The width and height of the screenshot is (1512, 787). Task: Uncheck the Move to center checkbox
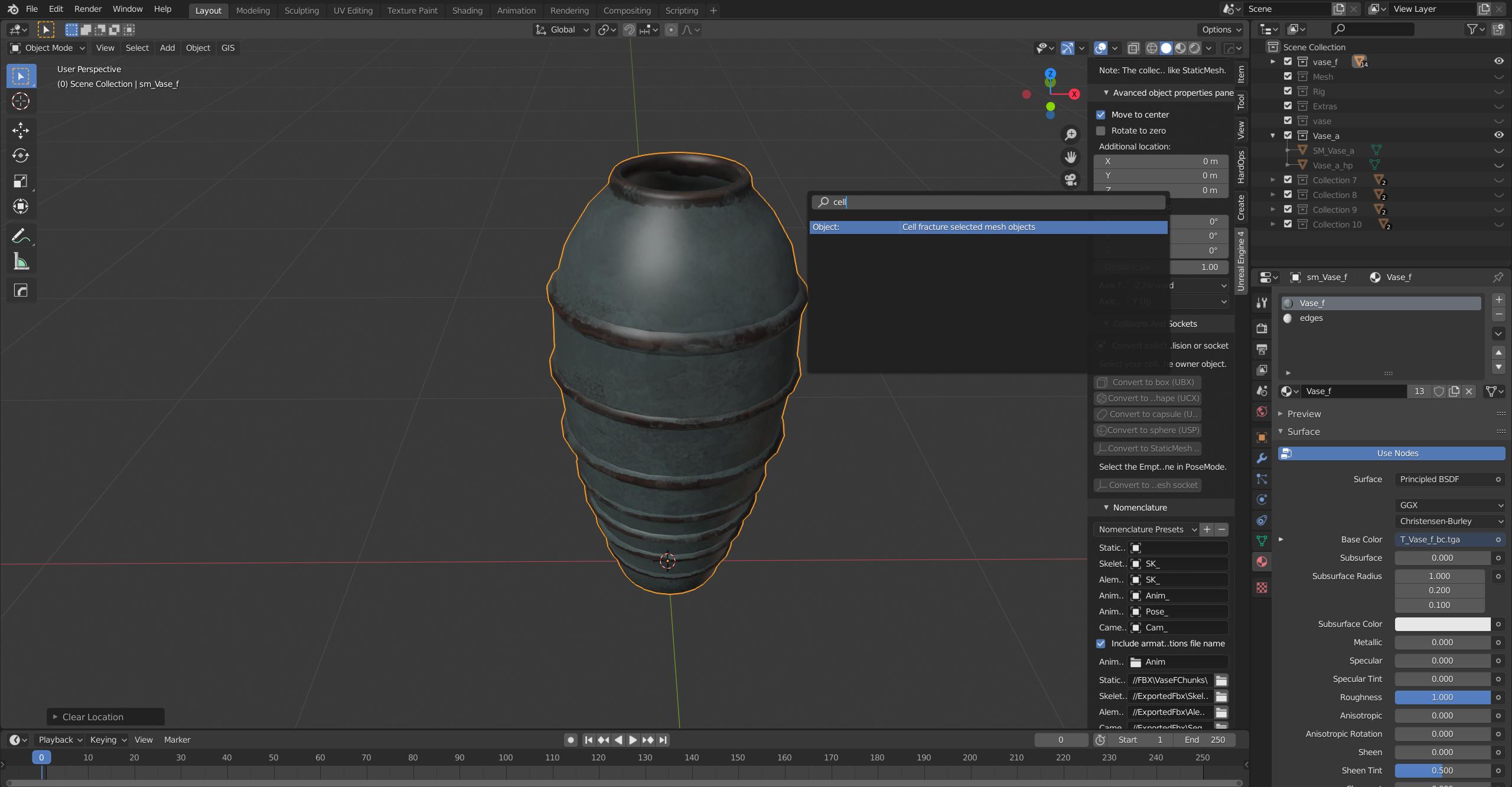point(1101,115)
